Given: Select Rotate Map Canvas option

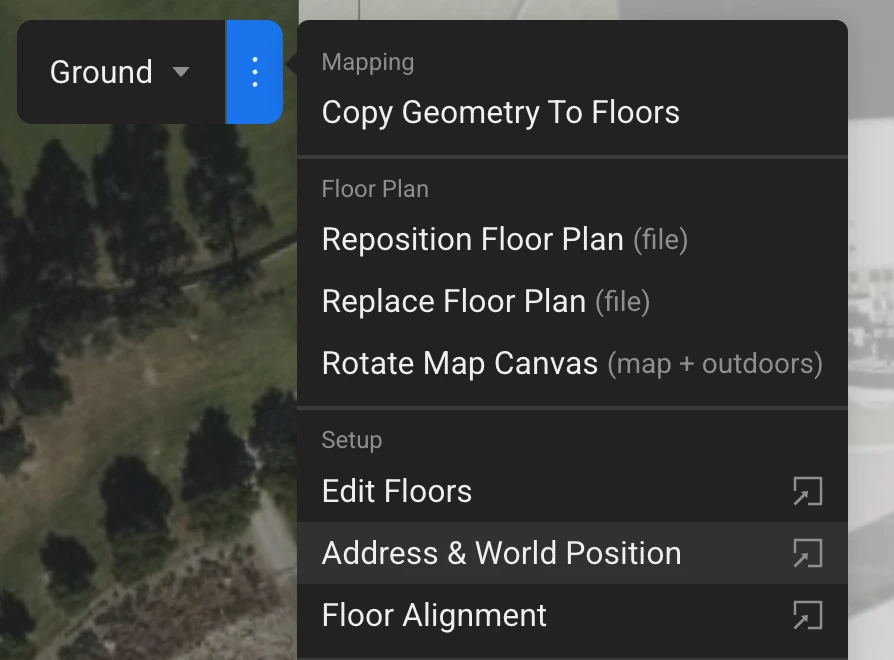Looking at the screenshot, I should [x=572, y=363].
